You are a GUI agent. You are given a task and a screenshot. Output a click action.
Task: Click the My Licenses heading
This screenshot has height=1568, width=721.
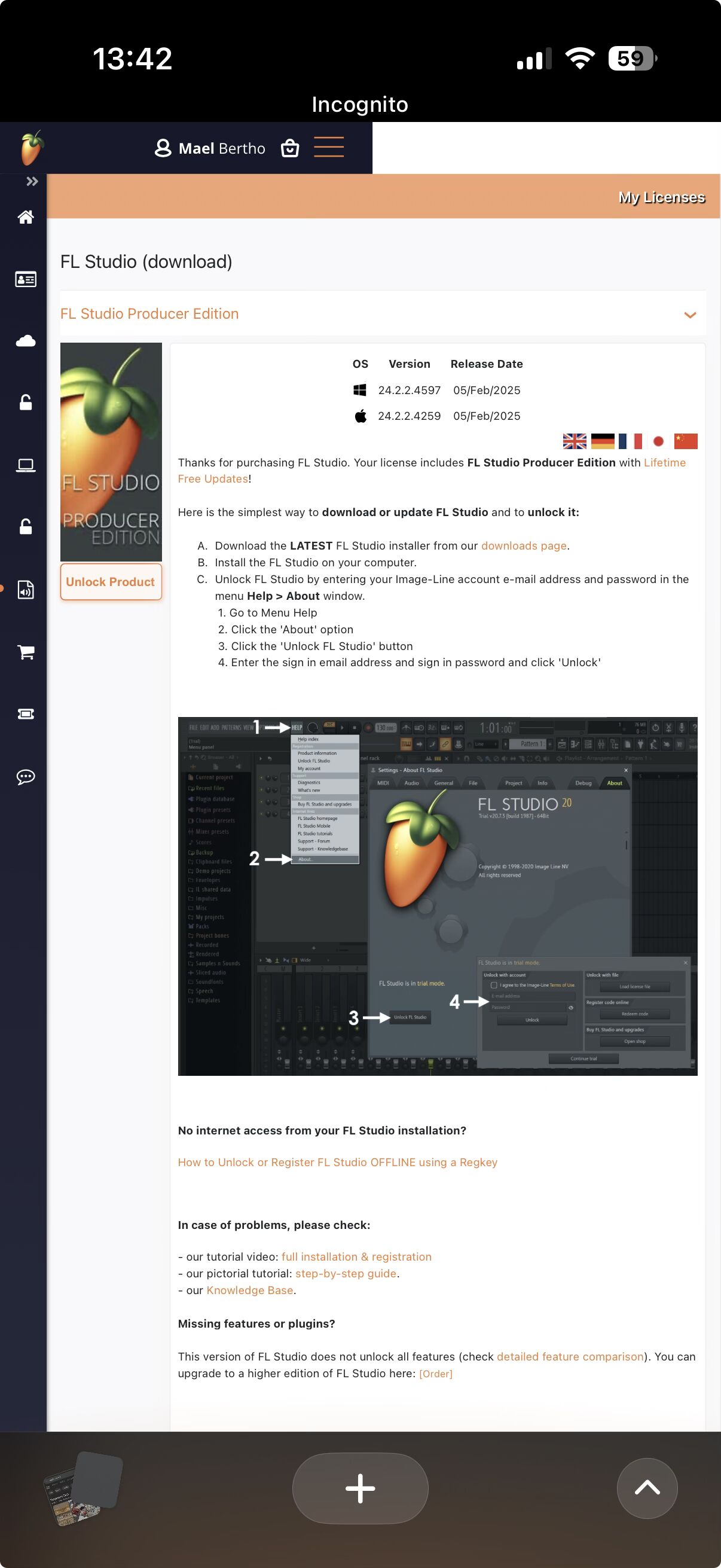point(661,197)
